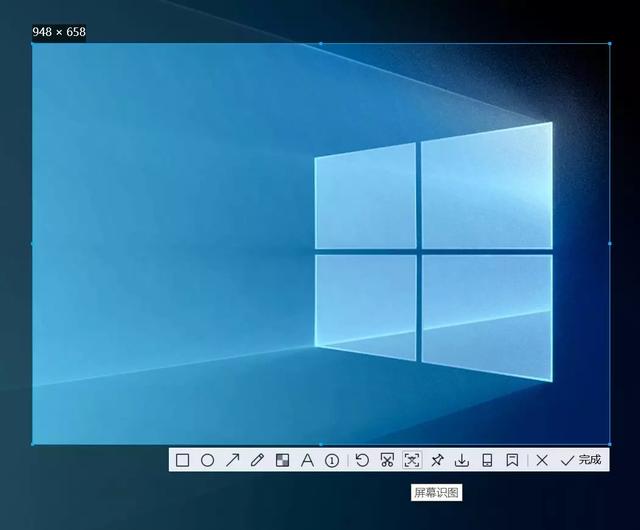The width and height of the screenshot is (640, 530).
Task: Save the screenshot with download icon
Action: pos(462,460)
